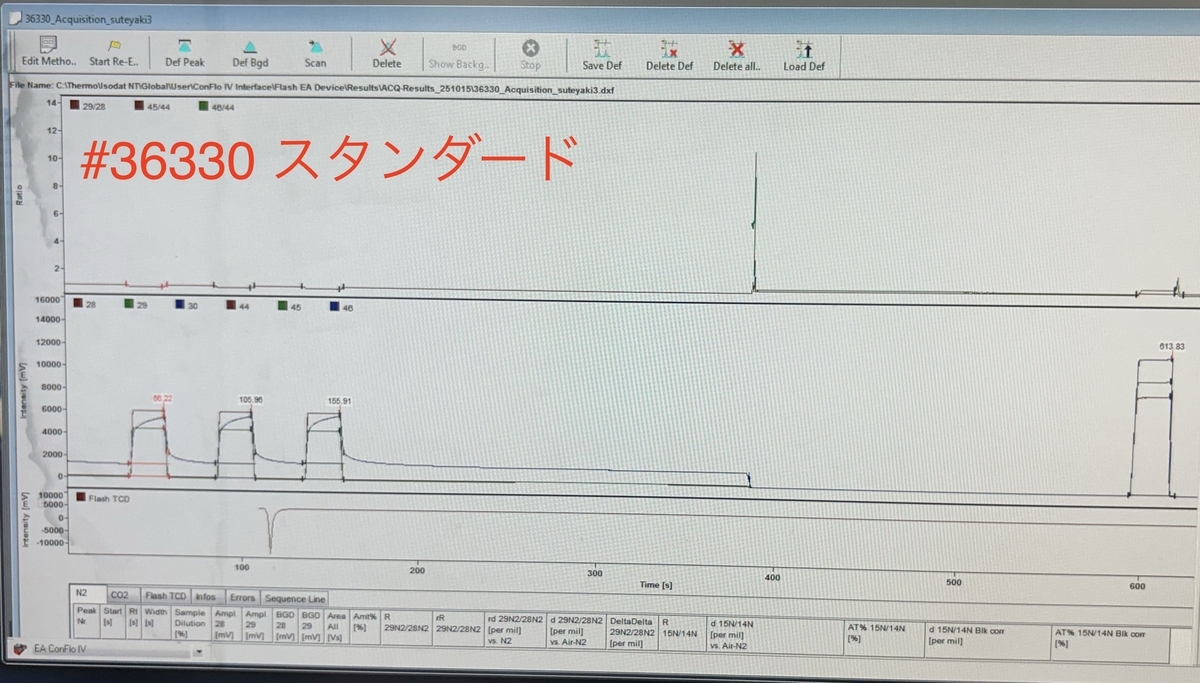Select the Def Peak tool
The height and width of the screenshot is (683, 1200).
(185, 52)
